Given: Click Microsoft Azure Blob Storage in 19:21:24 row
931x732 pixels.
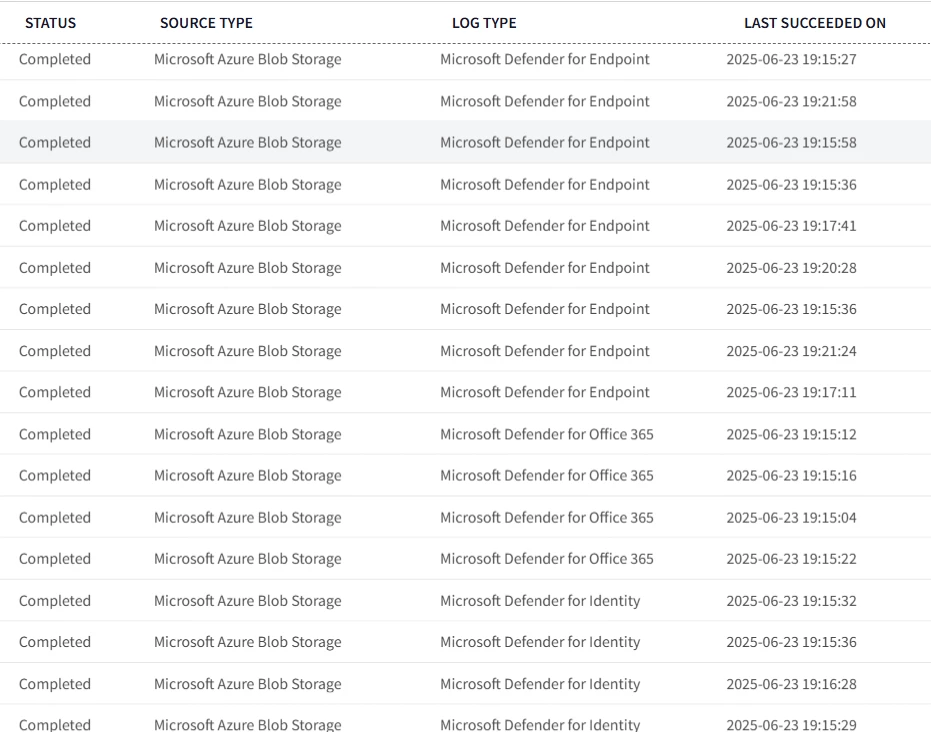Looking at the screenshot, I should click(x=248, y=351).
